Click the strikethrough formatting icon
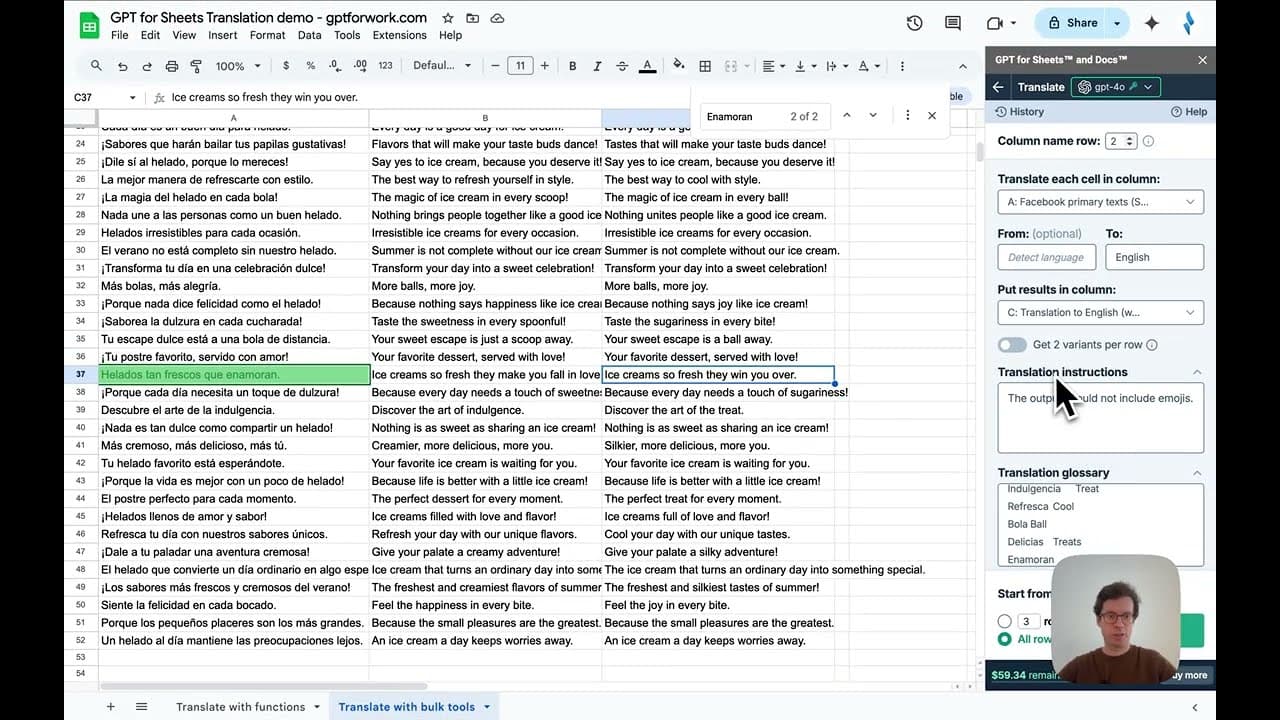The image size is (1280, 720). (x=622, y=66)
